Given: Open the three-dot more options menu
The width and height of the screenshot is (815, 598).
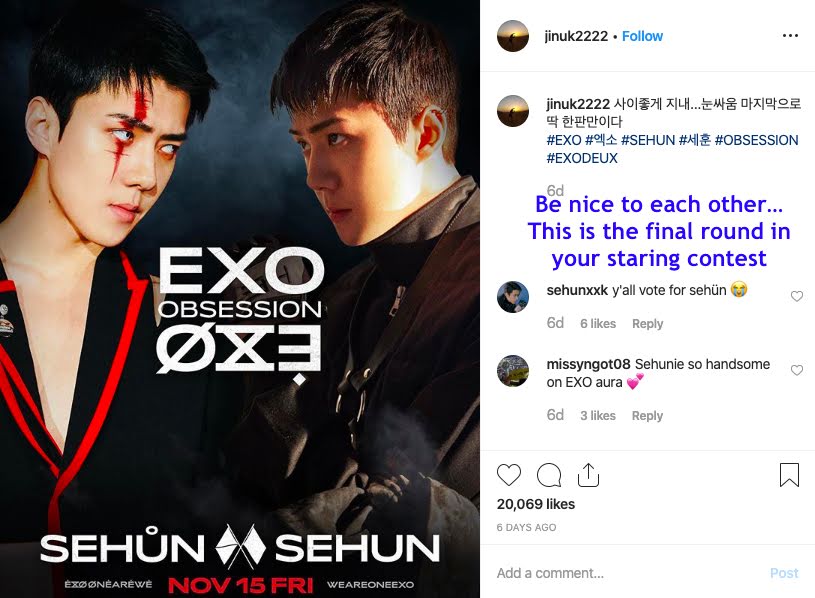Looking at the screenshot, I should click(x=790, y=35).
